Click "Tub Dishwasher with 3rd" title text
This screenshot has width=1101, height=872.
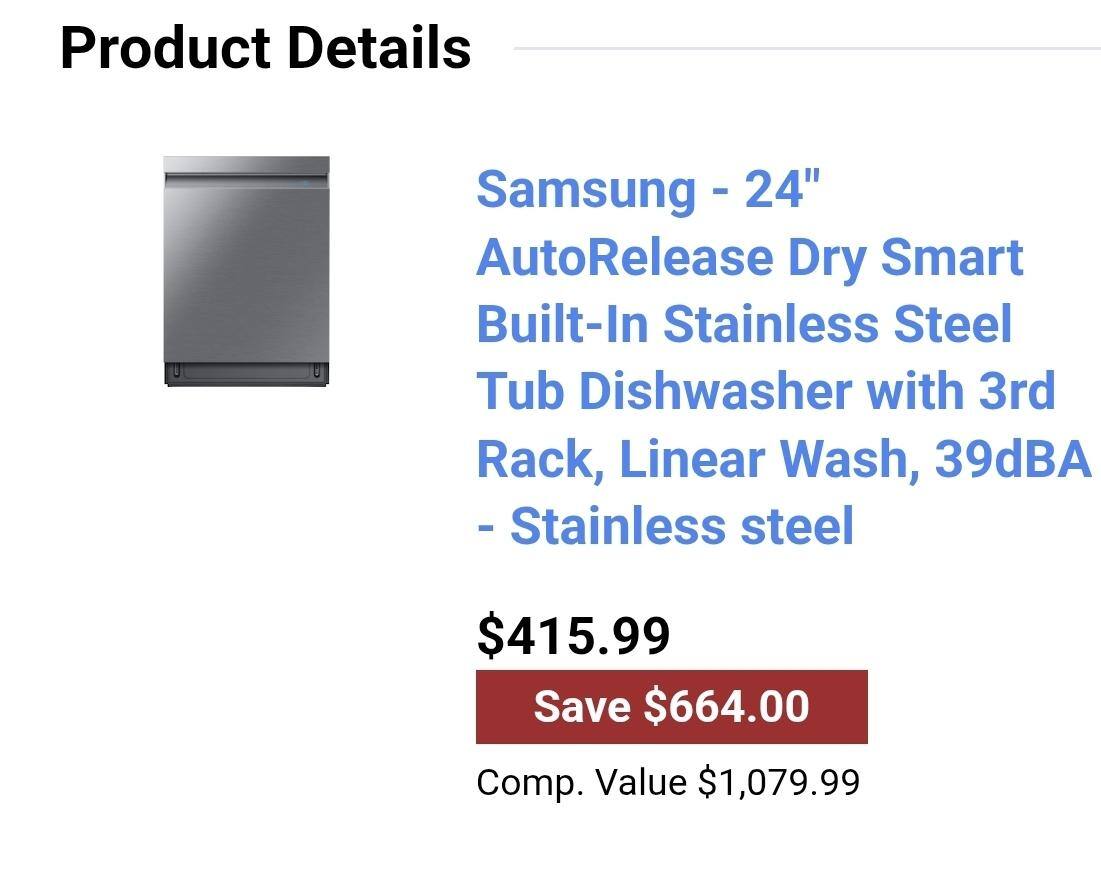pyautogui.click(x=765, y=391)
